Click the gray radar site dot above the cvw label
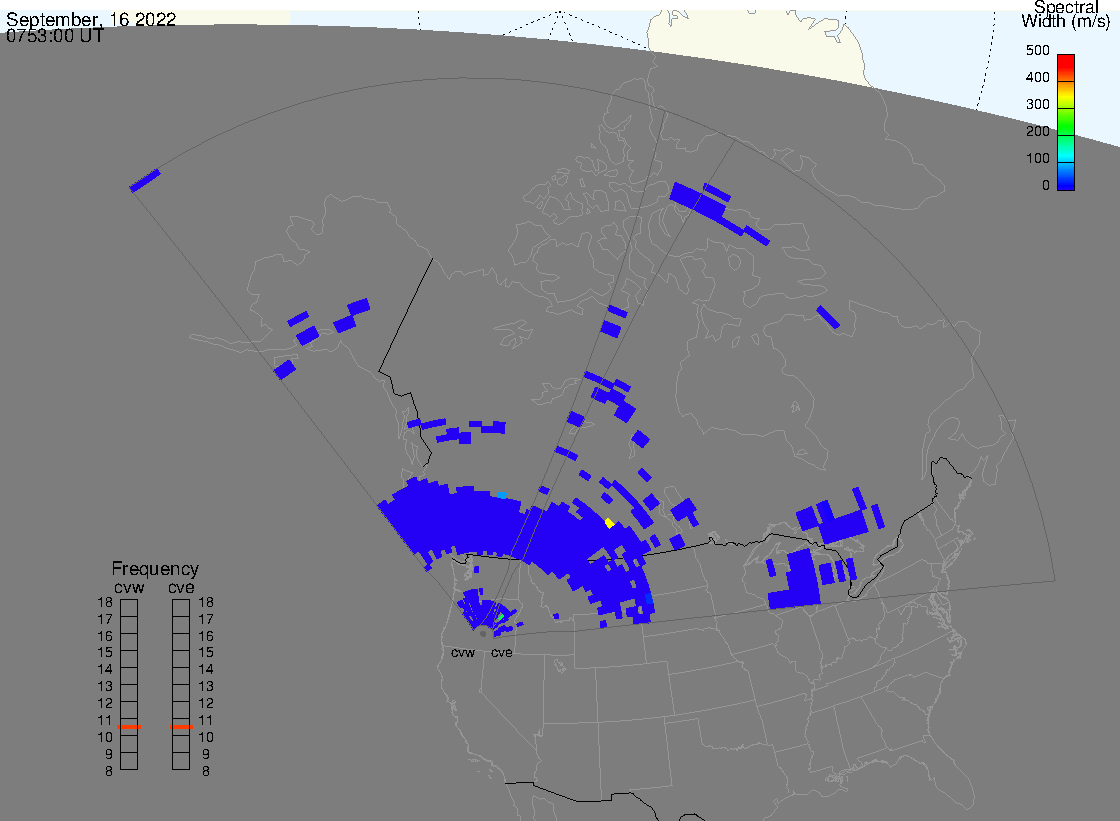 click(483, 634)
